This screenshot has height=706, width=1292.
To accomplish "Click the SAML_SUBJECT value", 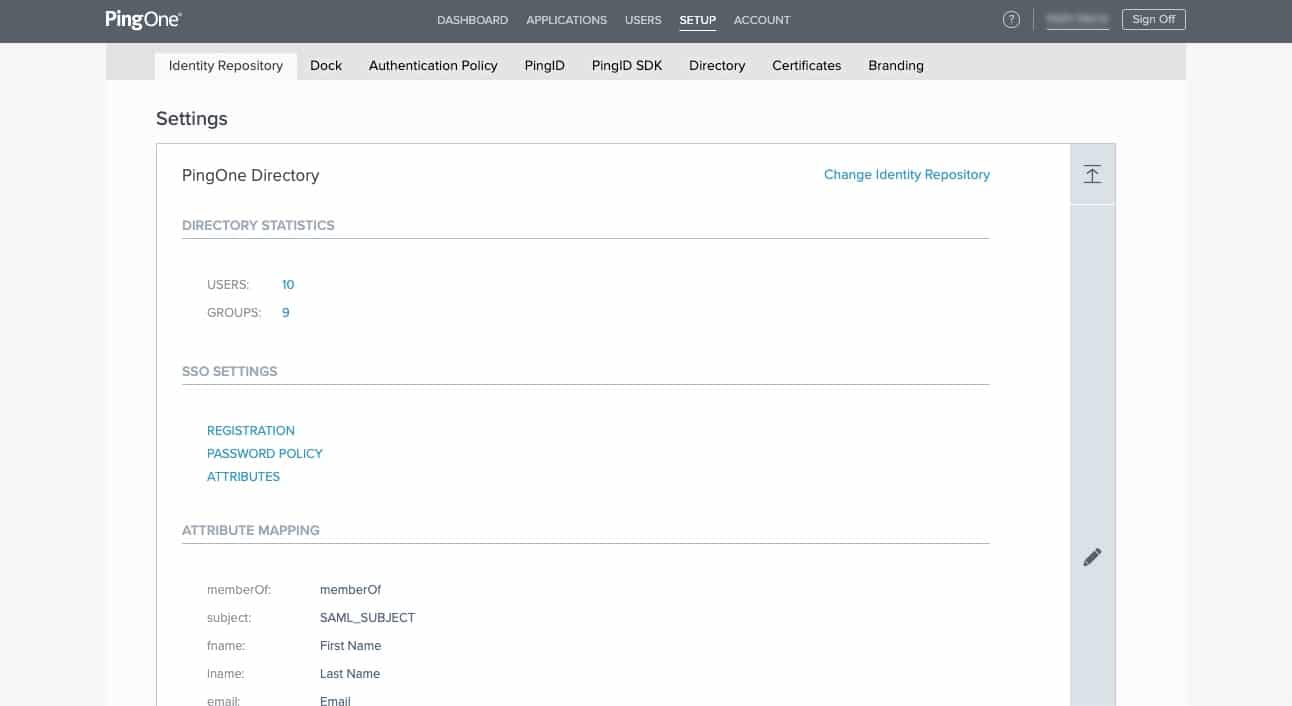I will [367, 618].
